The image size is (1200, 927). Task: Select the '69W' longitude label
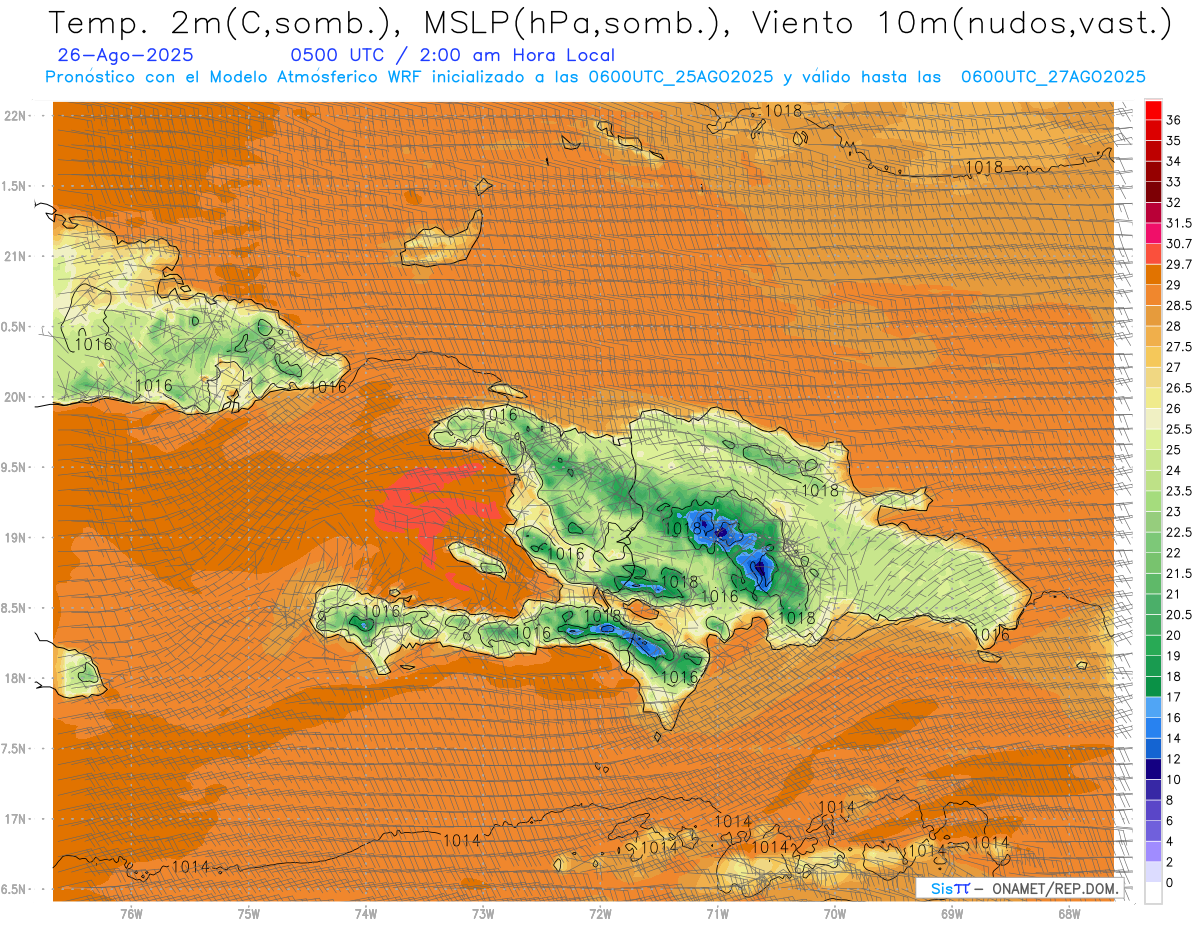(x=952, y=914)
